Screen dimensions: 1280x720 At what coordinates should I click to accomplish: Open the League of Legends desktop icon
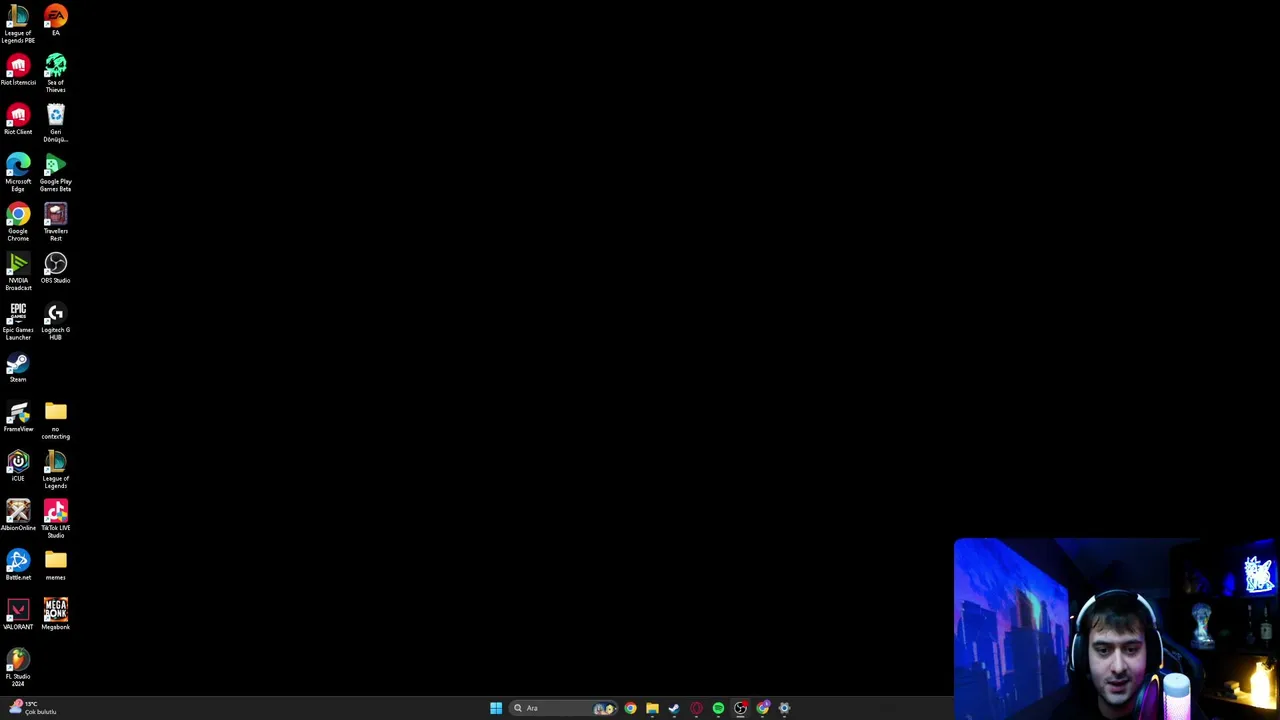(x=56, y=470)
